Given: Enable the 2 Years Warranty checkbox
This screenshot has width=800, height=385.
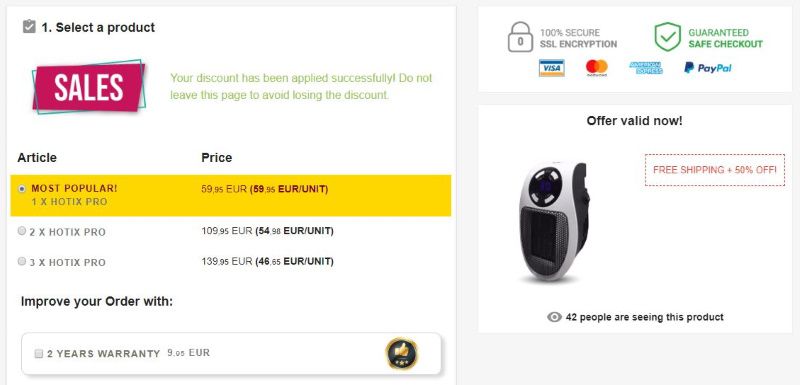Looking at the screenshot, I should (x=38, y=353).
